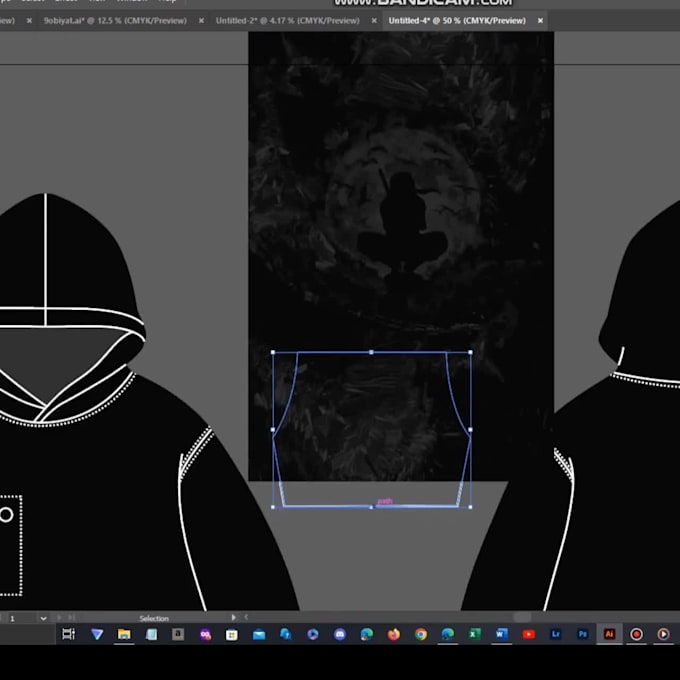Launch Microsoft Store from the taskbar

click(232, 635)
